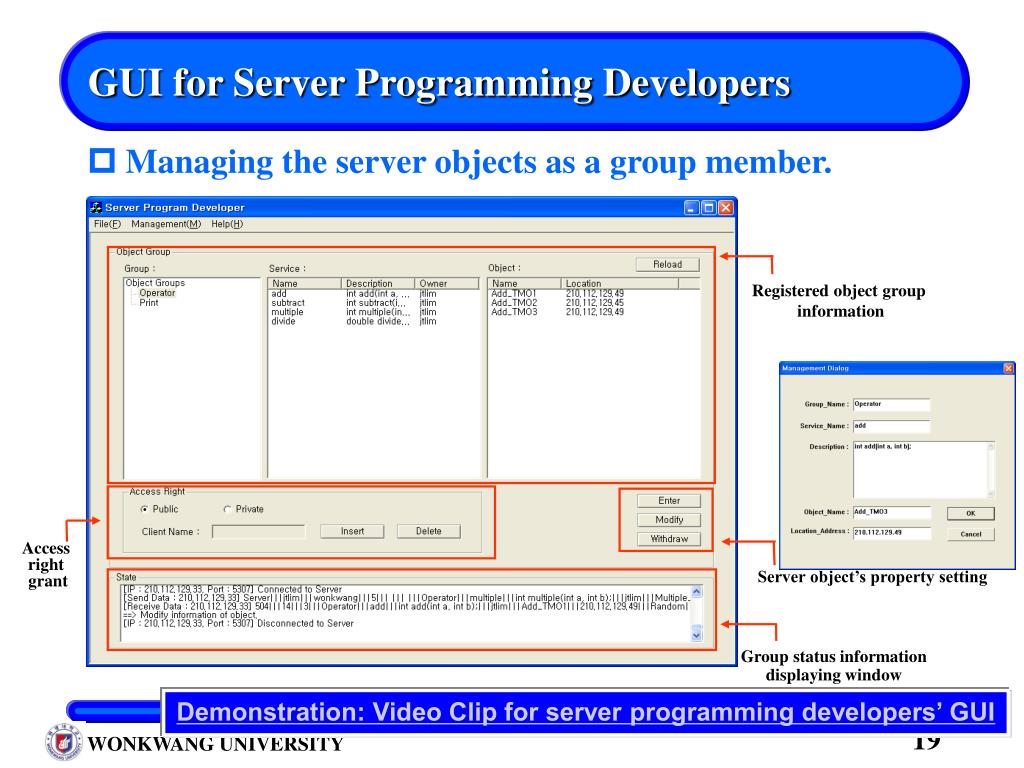Click the Location column header
This screenshot has height=768, width=1024.
click(x=620, y=283)
